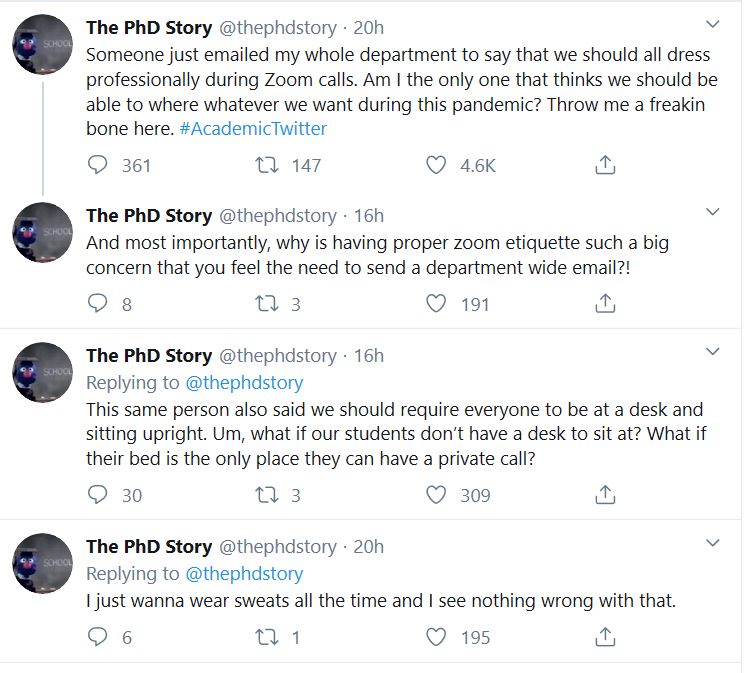Open the #AcademicTwitter hashtag
Screen dimensions: 751x673
coord(253,128)
